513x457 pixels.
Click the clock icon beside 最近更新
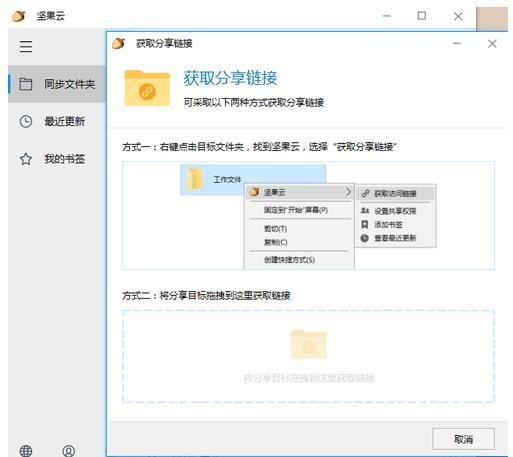[x=26, y=121]
